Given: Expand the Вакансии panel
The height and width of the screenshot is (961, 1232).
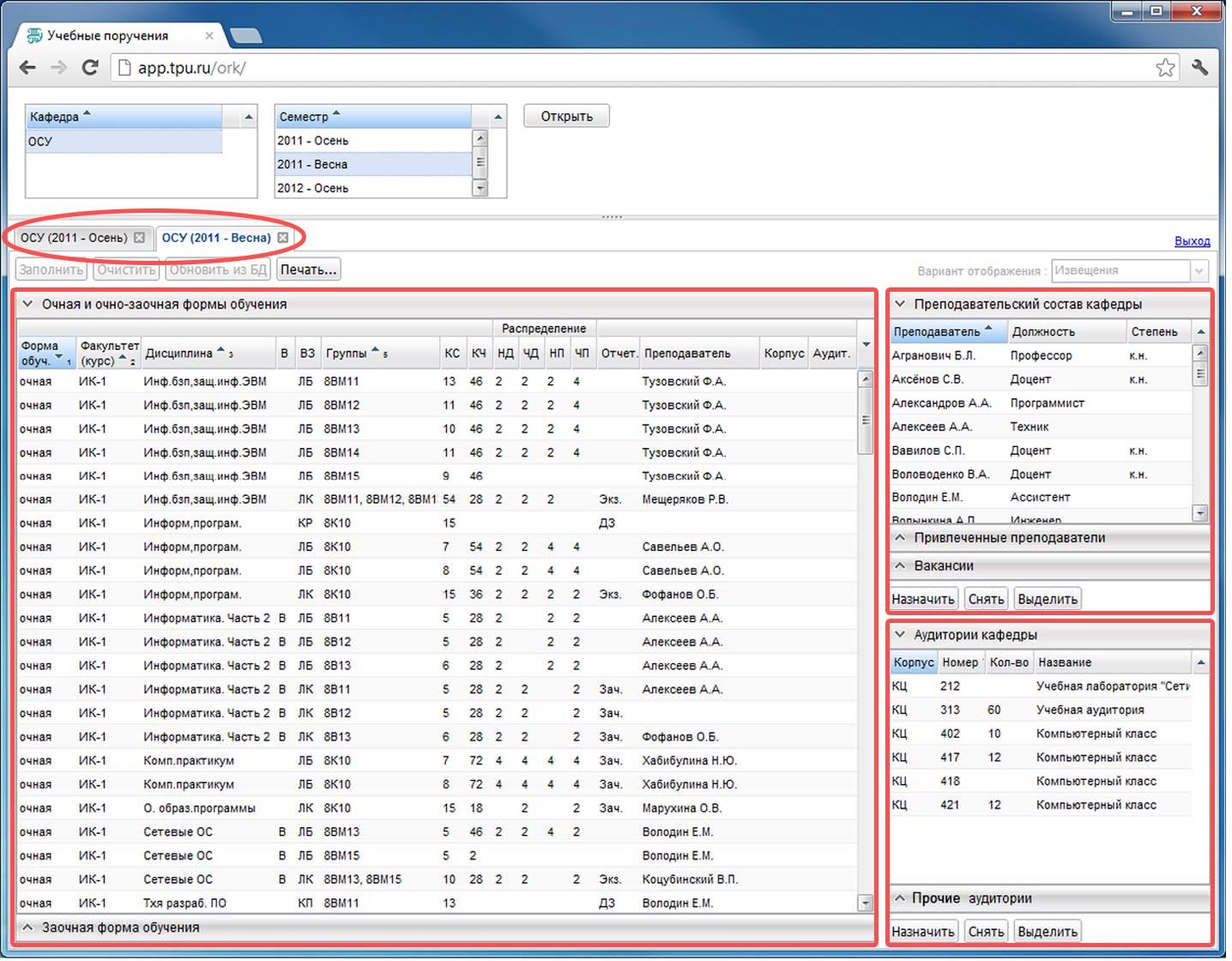Looking at the screenshot, I should pyautogui.click(x=900, y=565).
